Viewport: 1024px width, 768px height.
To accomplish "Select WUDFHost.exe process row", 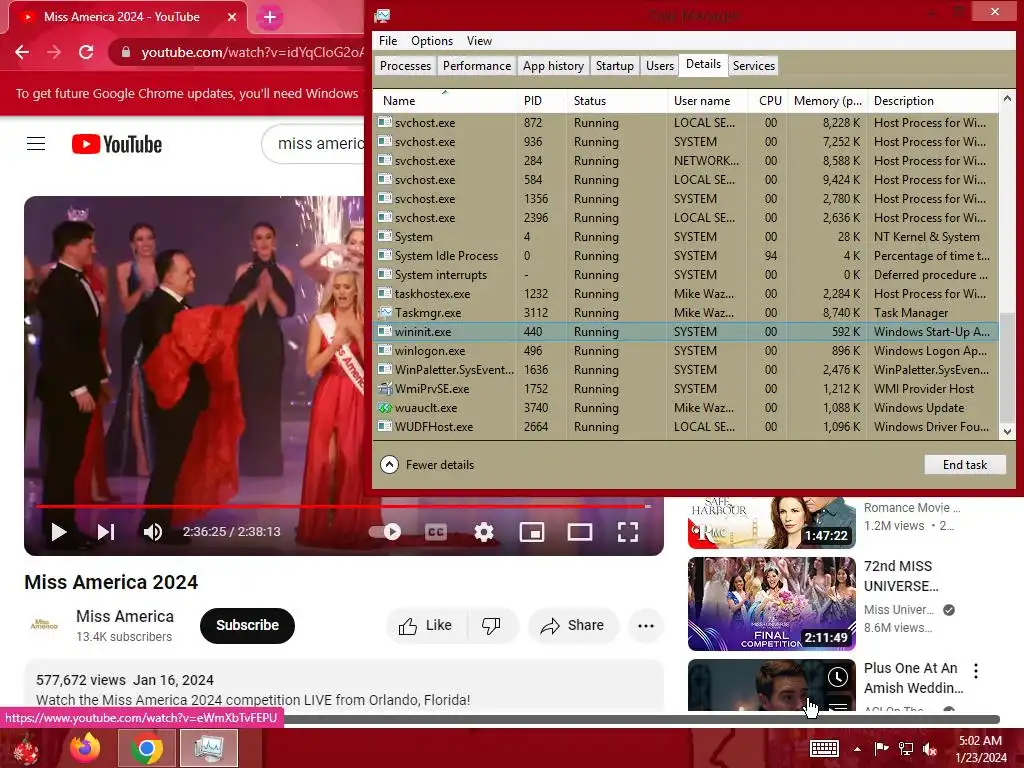I will coord(686,427).
